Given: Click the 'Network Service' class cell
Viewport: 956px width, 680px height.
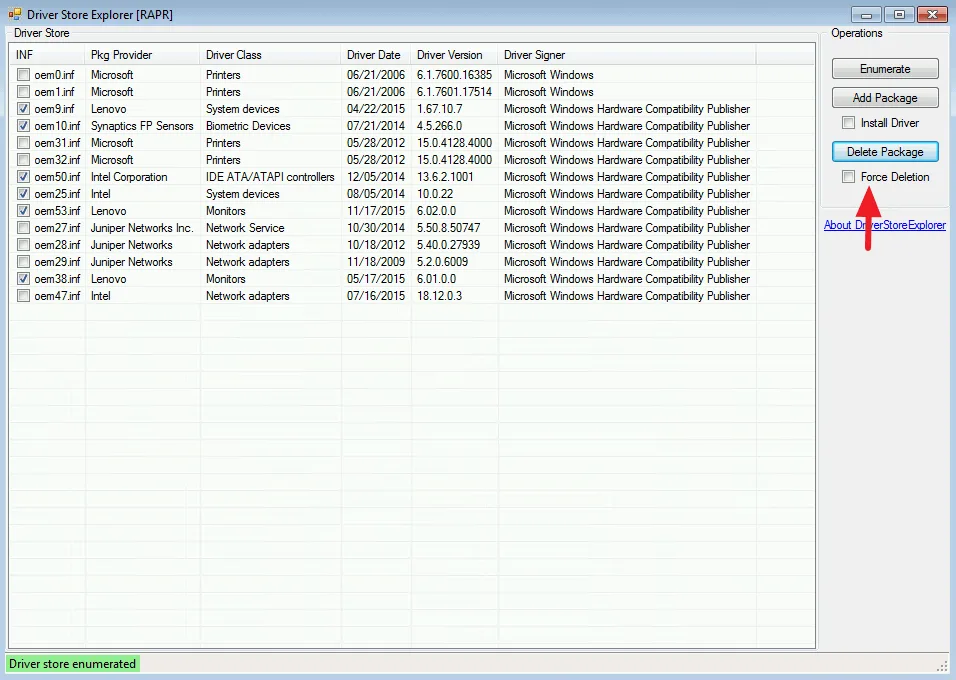Looking at the screenshot, I should (x=245, y=227).
